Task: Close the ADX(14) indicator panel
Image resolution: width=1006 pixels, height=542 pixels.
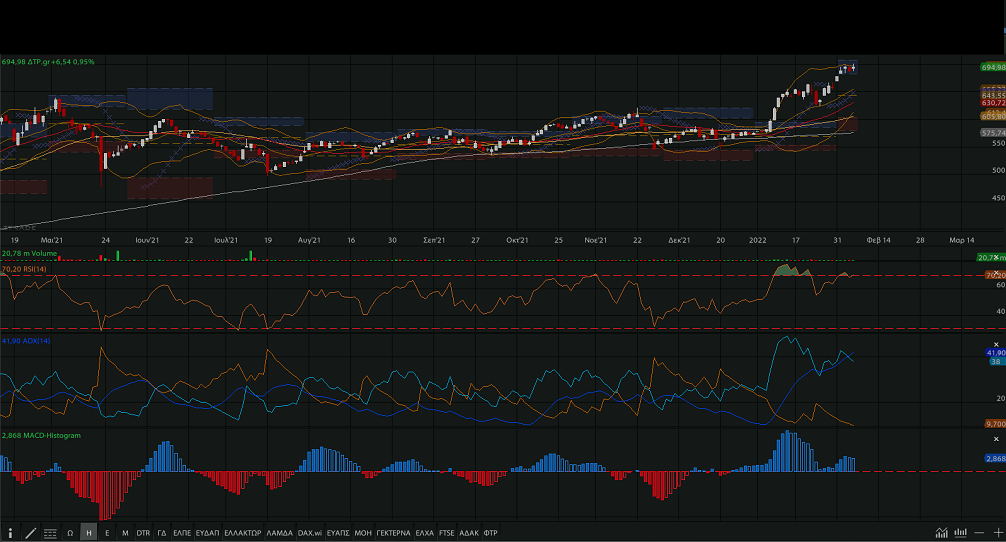Action: pos(996,345)
